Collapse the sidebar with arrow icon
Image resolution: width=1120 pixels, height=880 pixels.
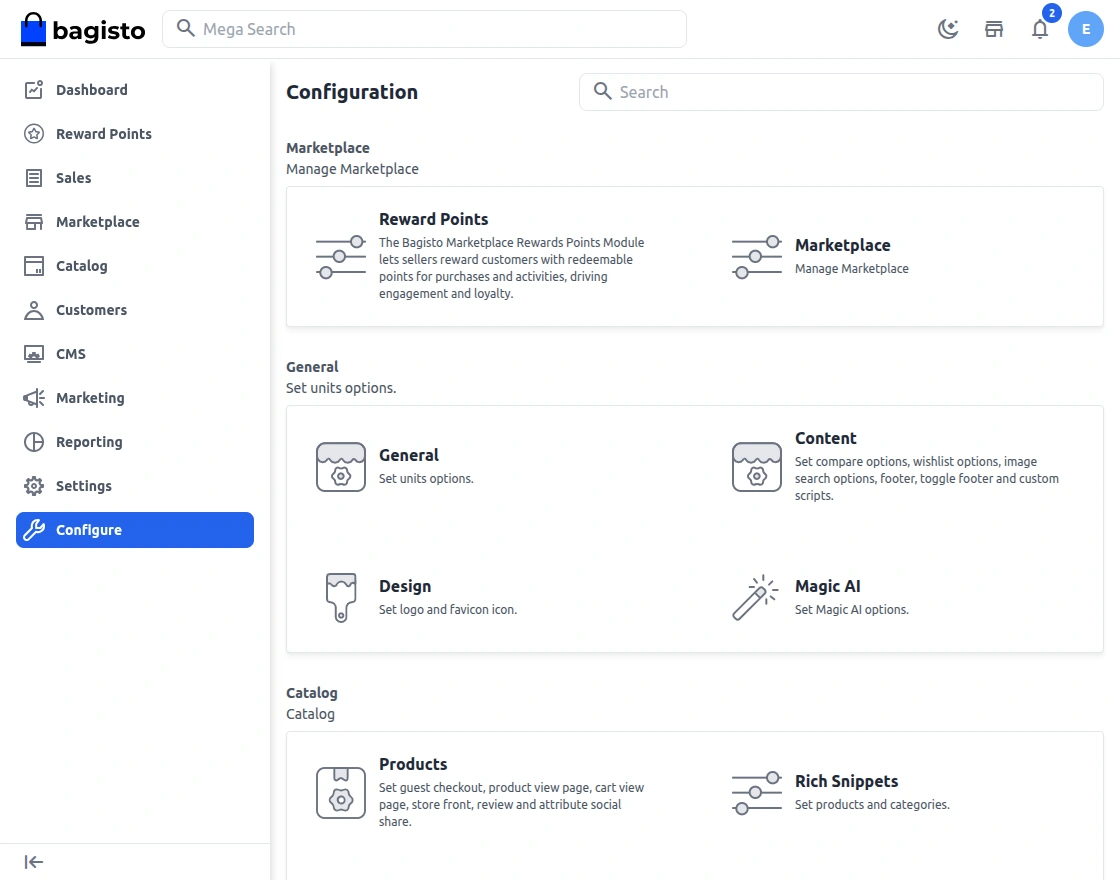[34, 862]
